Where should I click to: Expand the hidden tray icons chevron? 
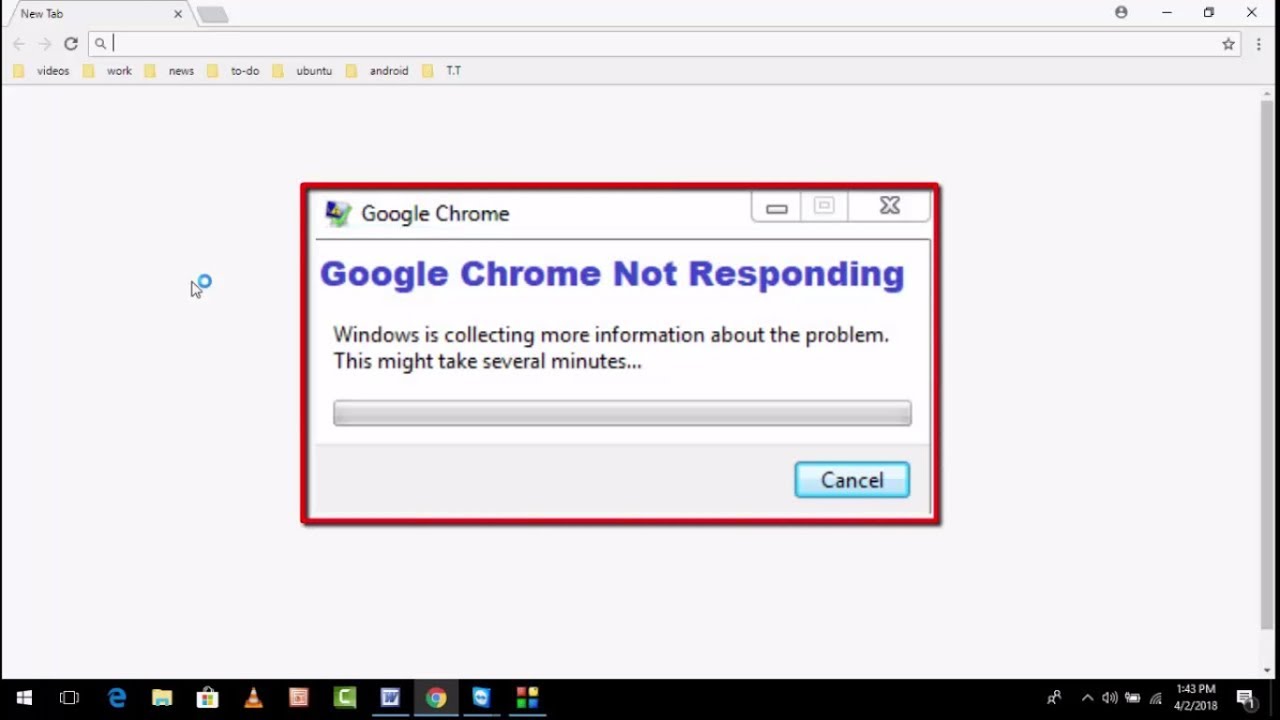coord(1088,698)
